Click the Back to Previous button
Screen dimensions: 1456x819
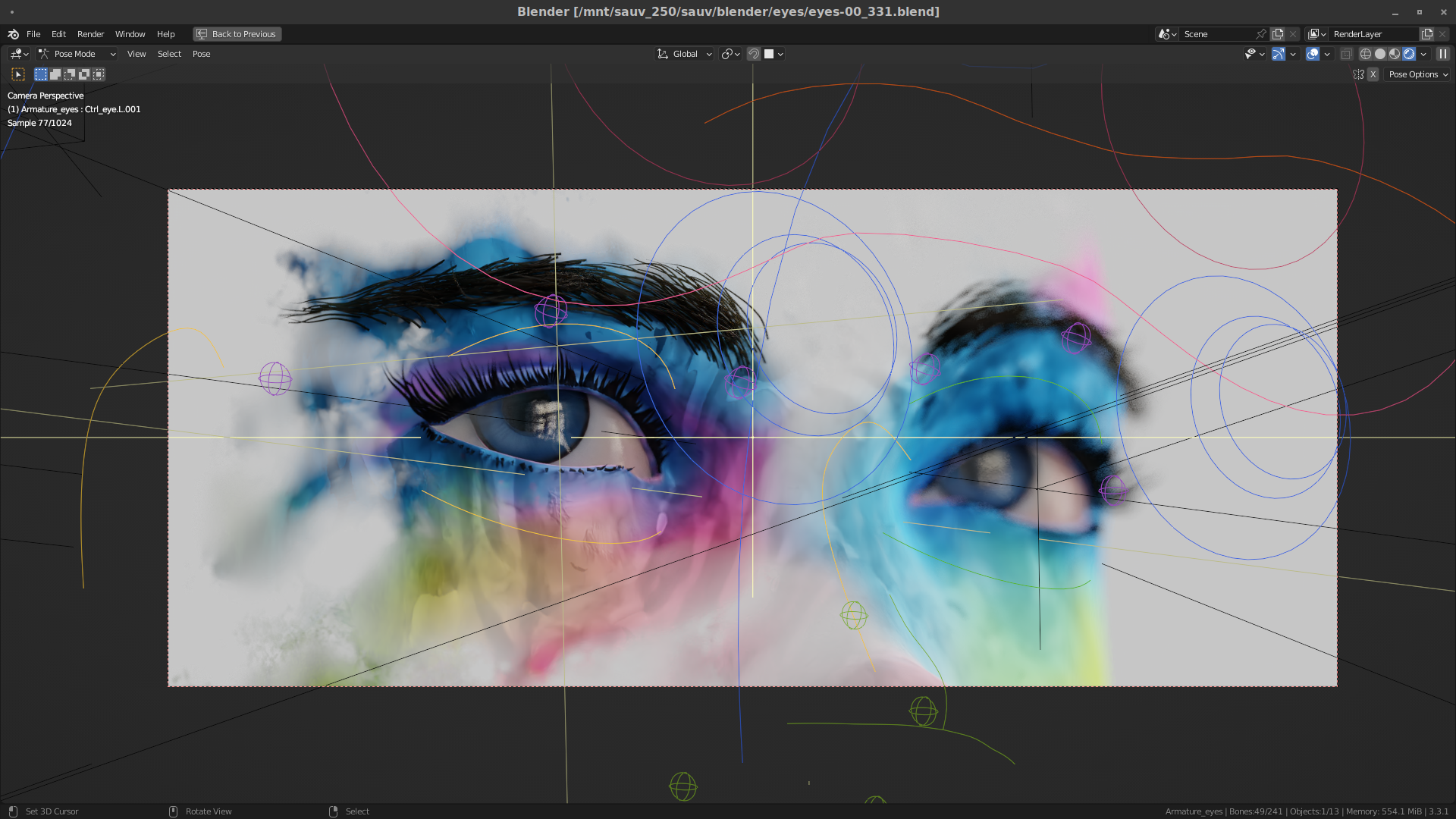pos(237,34)
